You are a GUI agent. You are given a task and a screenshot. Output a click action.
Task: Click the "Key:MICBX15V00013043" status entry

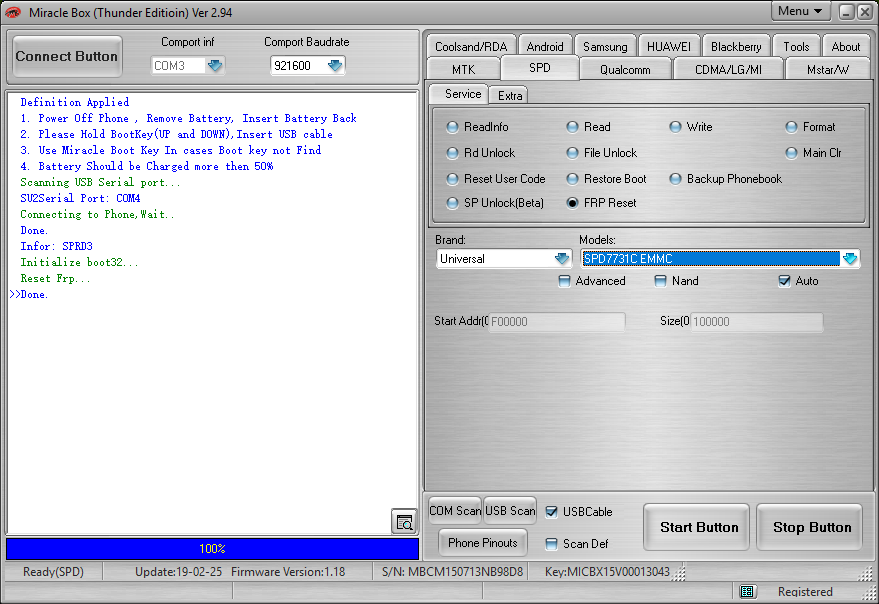607,572
